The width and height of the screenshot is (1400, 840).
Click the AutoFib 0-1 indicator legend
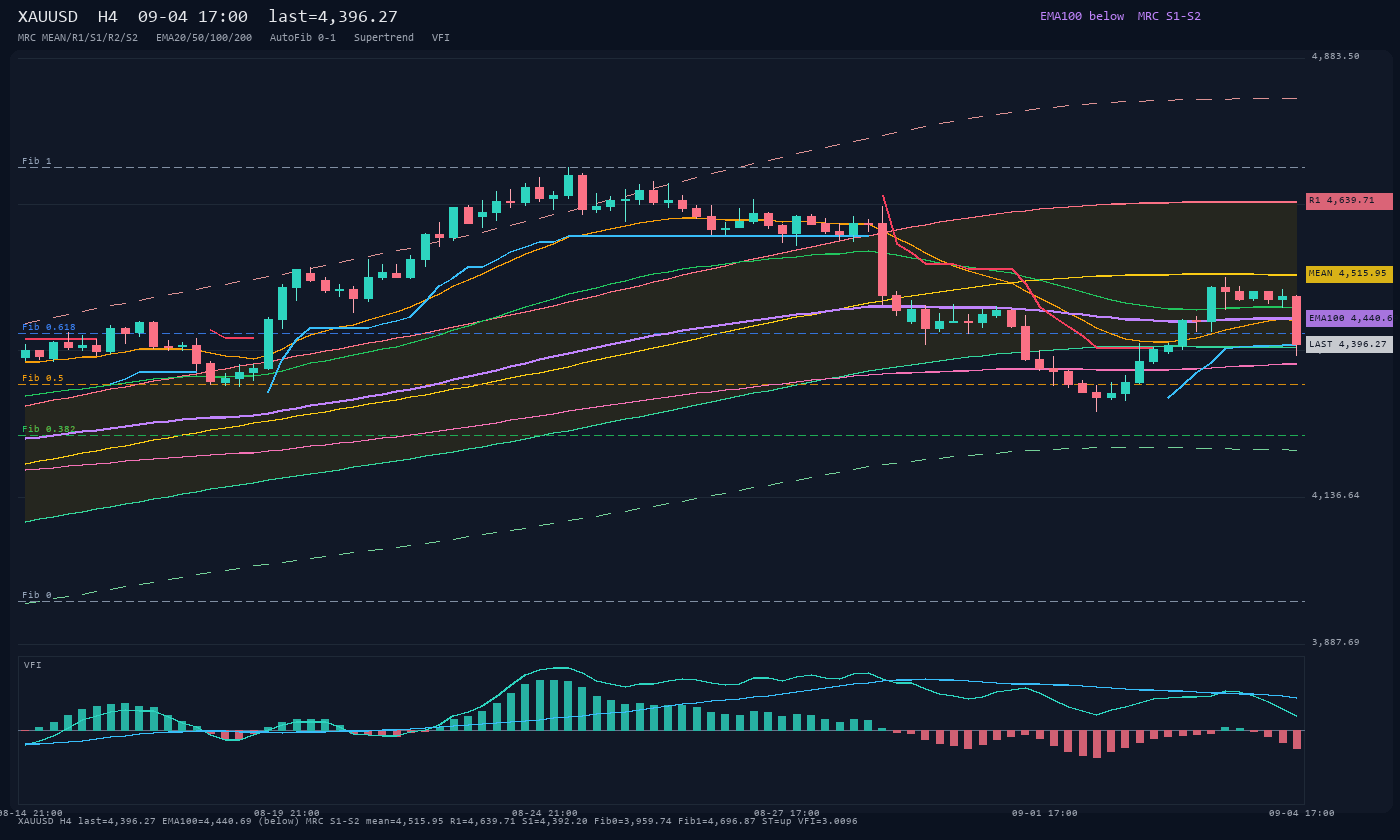[303, 38]
